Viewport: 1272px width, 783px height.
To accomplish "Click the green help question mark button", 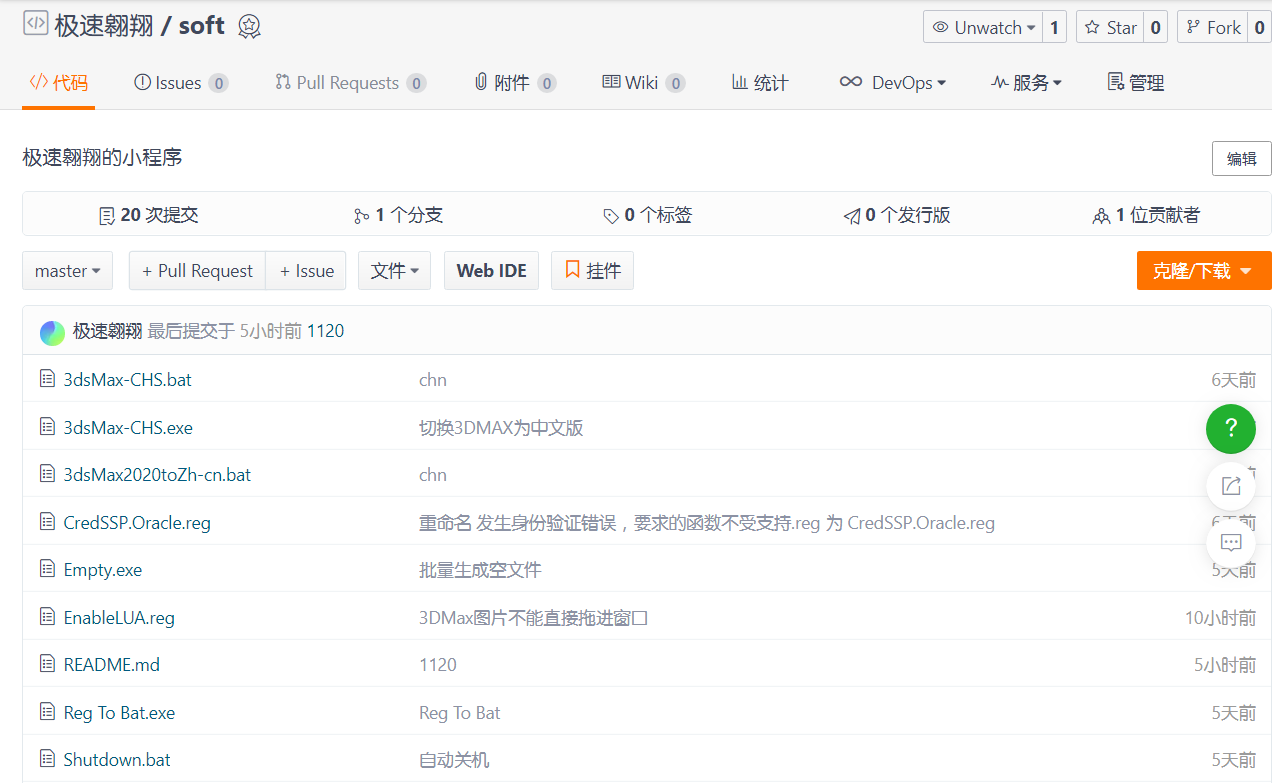I will [x=1230, y=429].
